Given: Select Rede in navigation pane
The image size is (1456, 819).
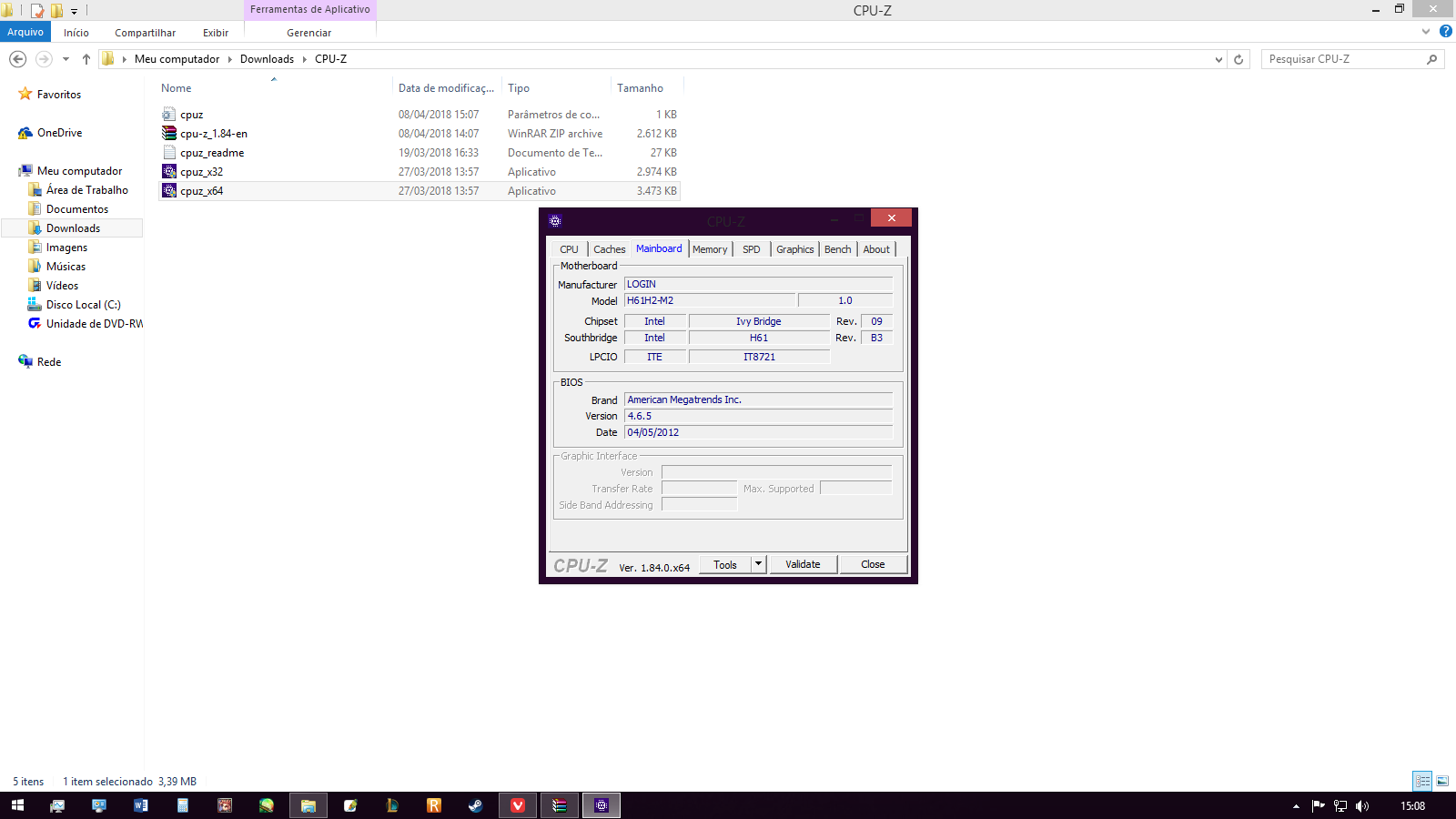Looking at the screenshot, I should 49,362.
